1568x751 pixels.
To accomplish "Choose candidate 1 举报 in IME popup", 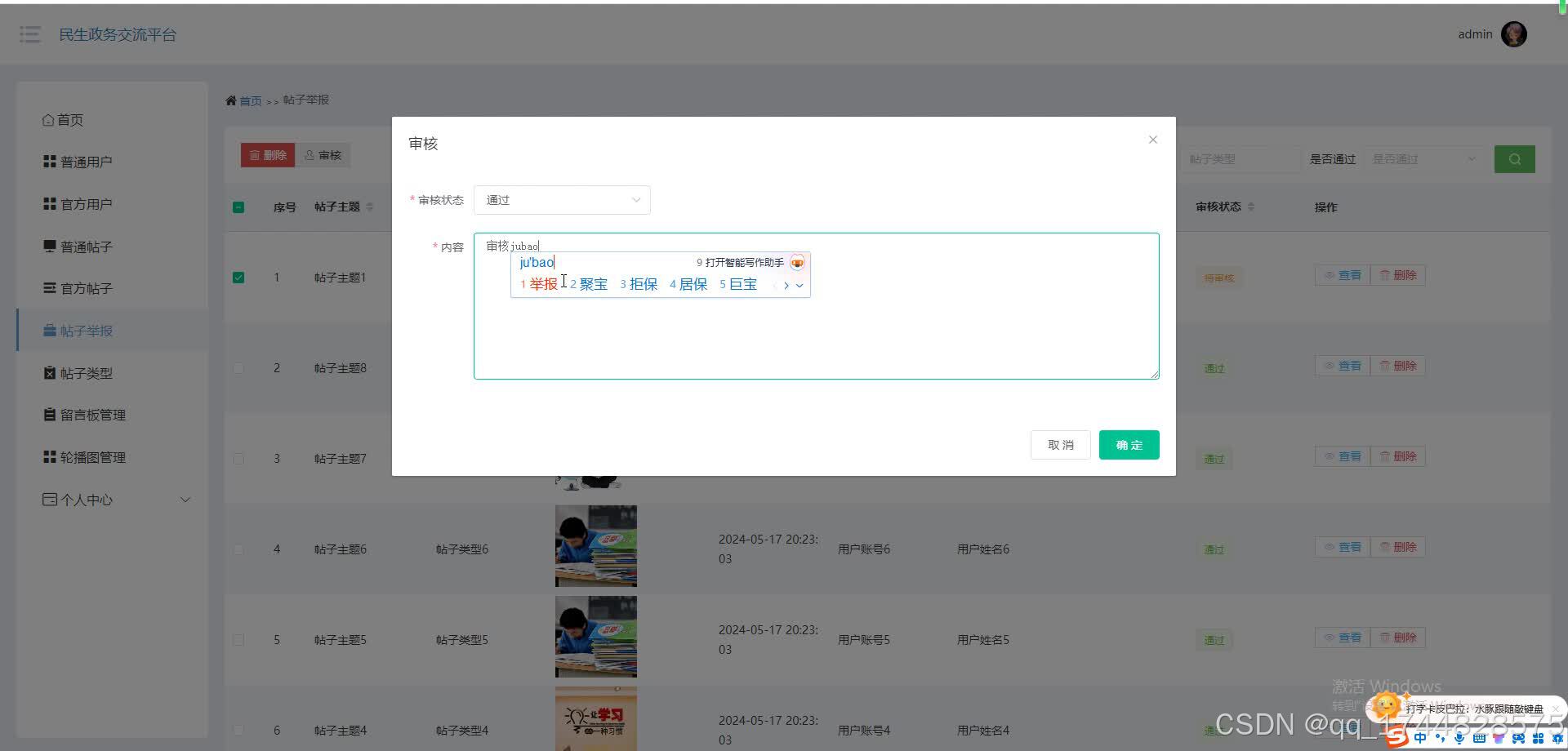I will tap(539, 284).
